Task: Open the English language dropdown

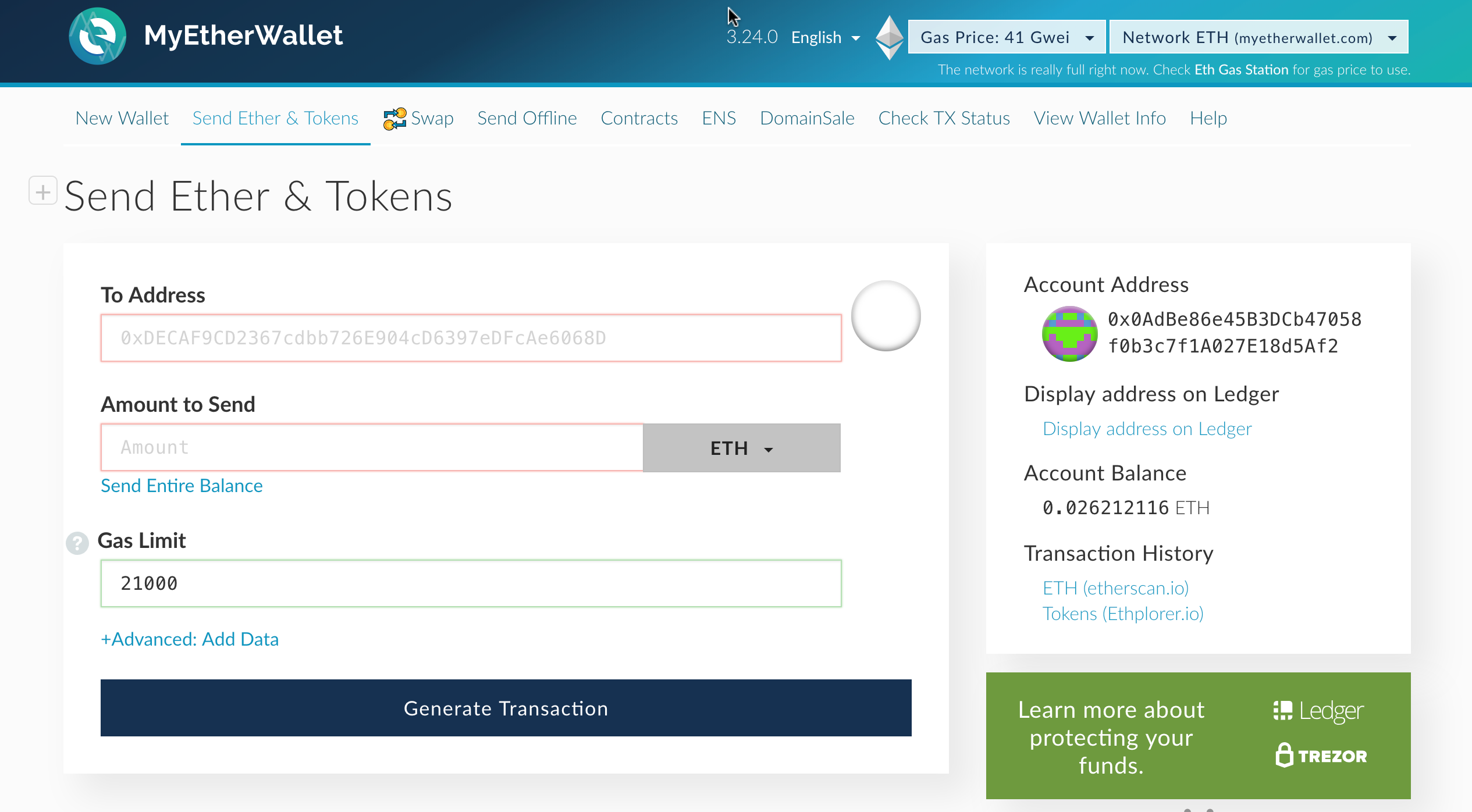Action: 825,37
